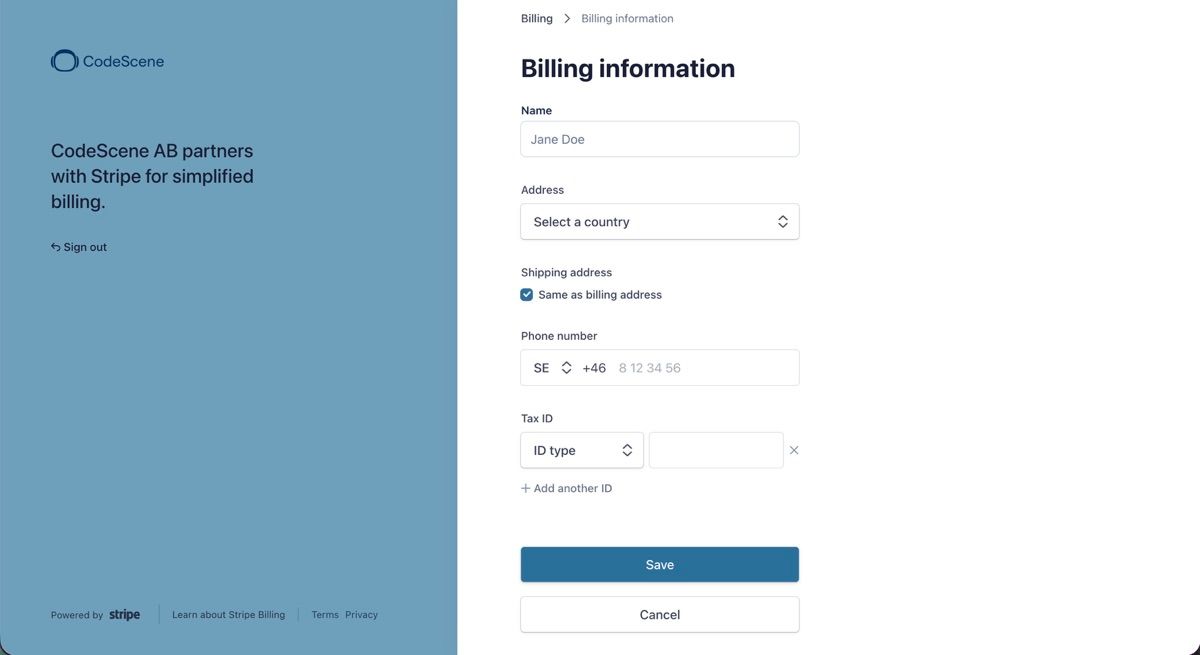The image size is (1200, 655).
Task: Open the Terms link
Action: pos(325,615)
